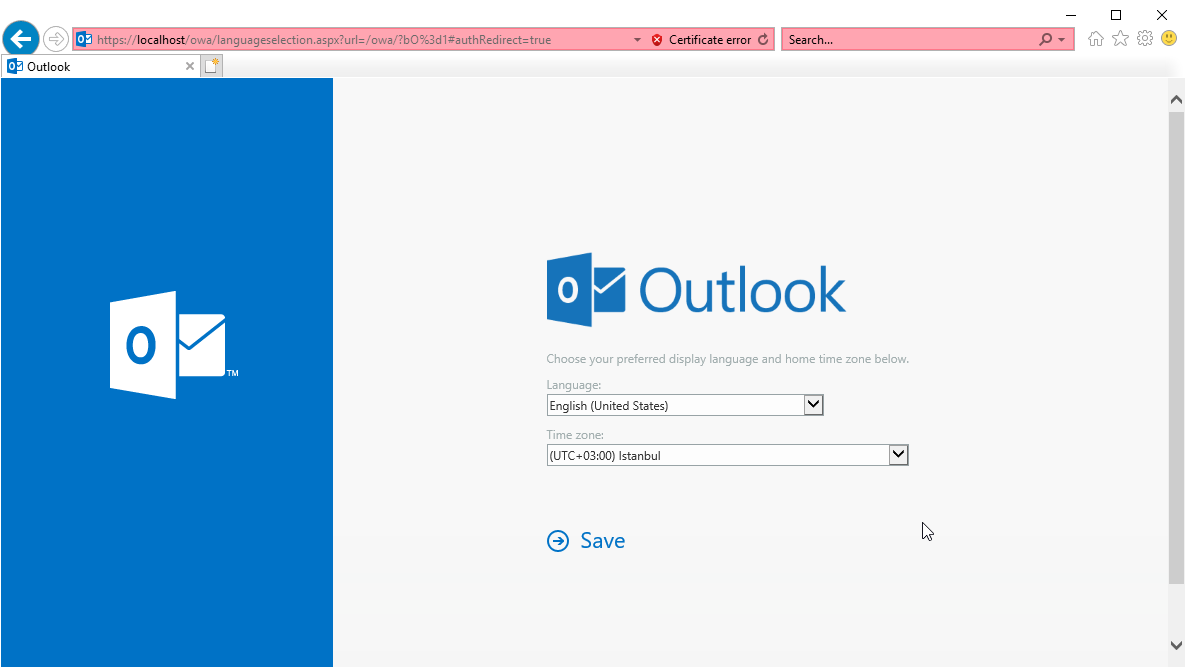Expand the Time zone dropdown arrow
1186x668 pixels.
[898, 455]
